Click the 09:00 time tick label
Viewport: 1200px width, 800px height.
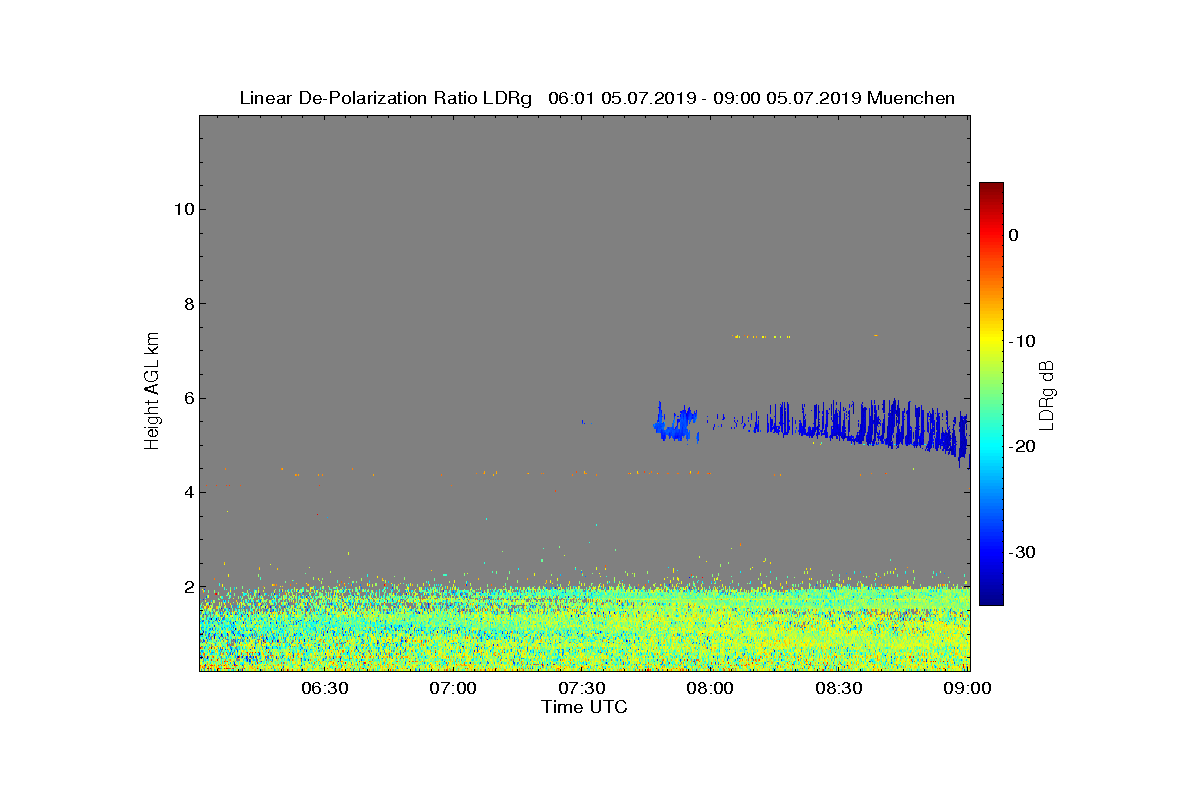(968, 688)
